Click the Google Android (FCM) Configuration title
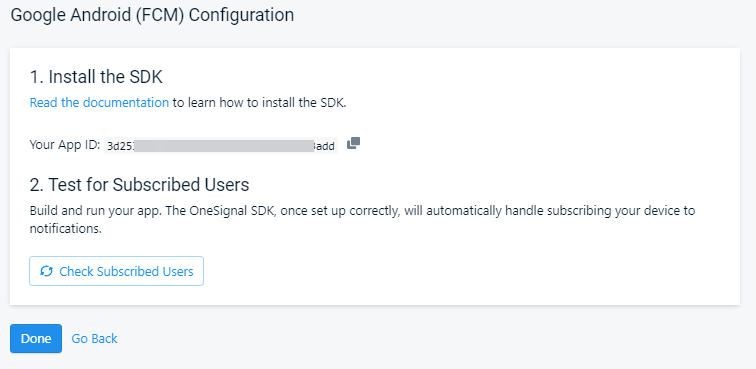This screenshot has height=369, width=756. (152, 15)
